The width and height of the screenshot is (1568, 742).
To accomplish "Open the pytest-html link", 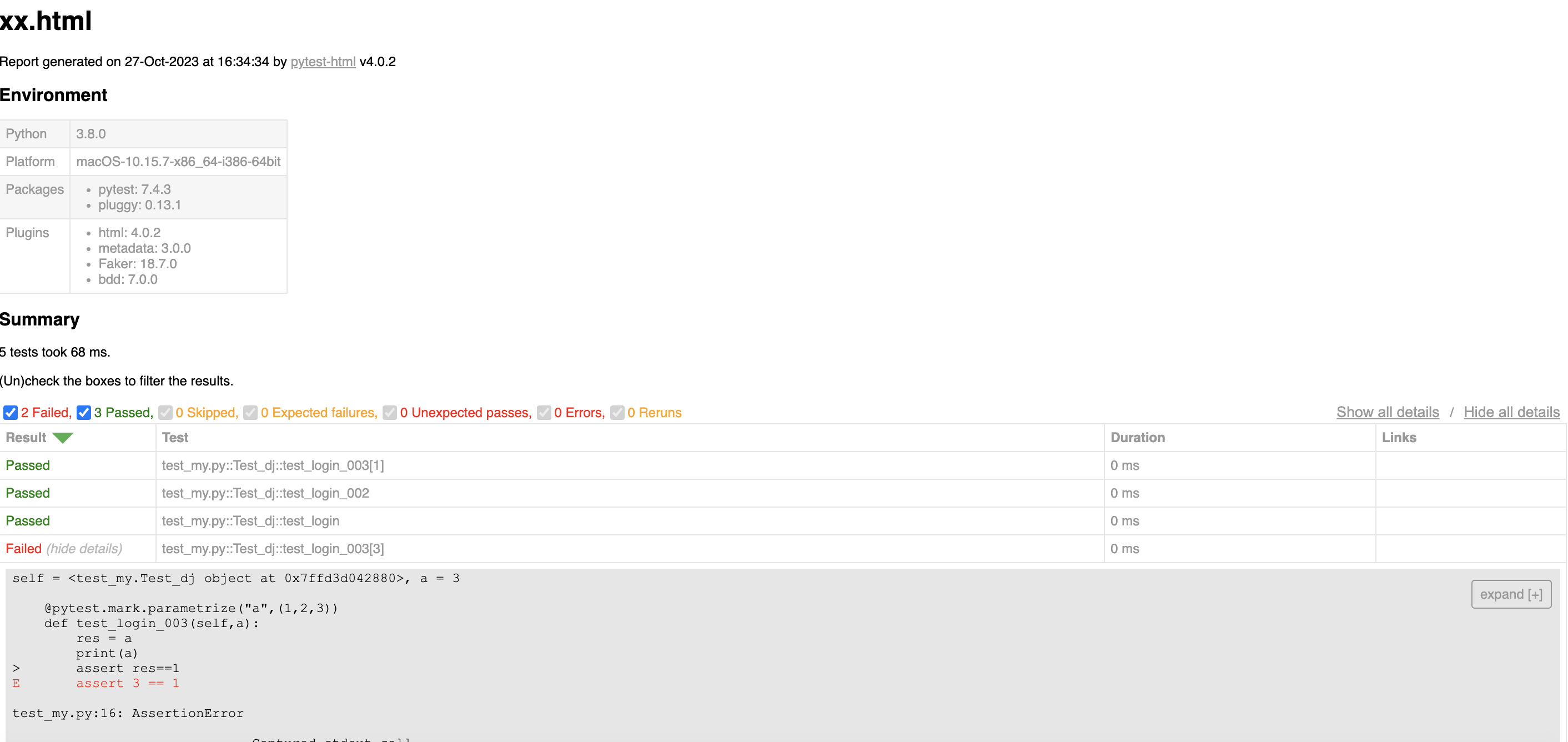I will pos(323,62).
